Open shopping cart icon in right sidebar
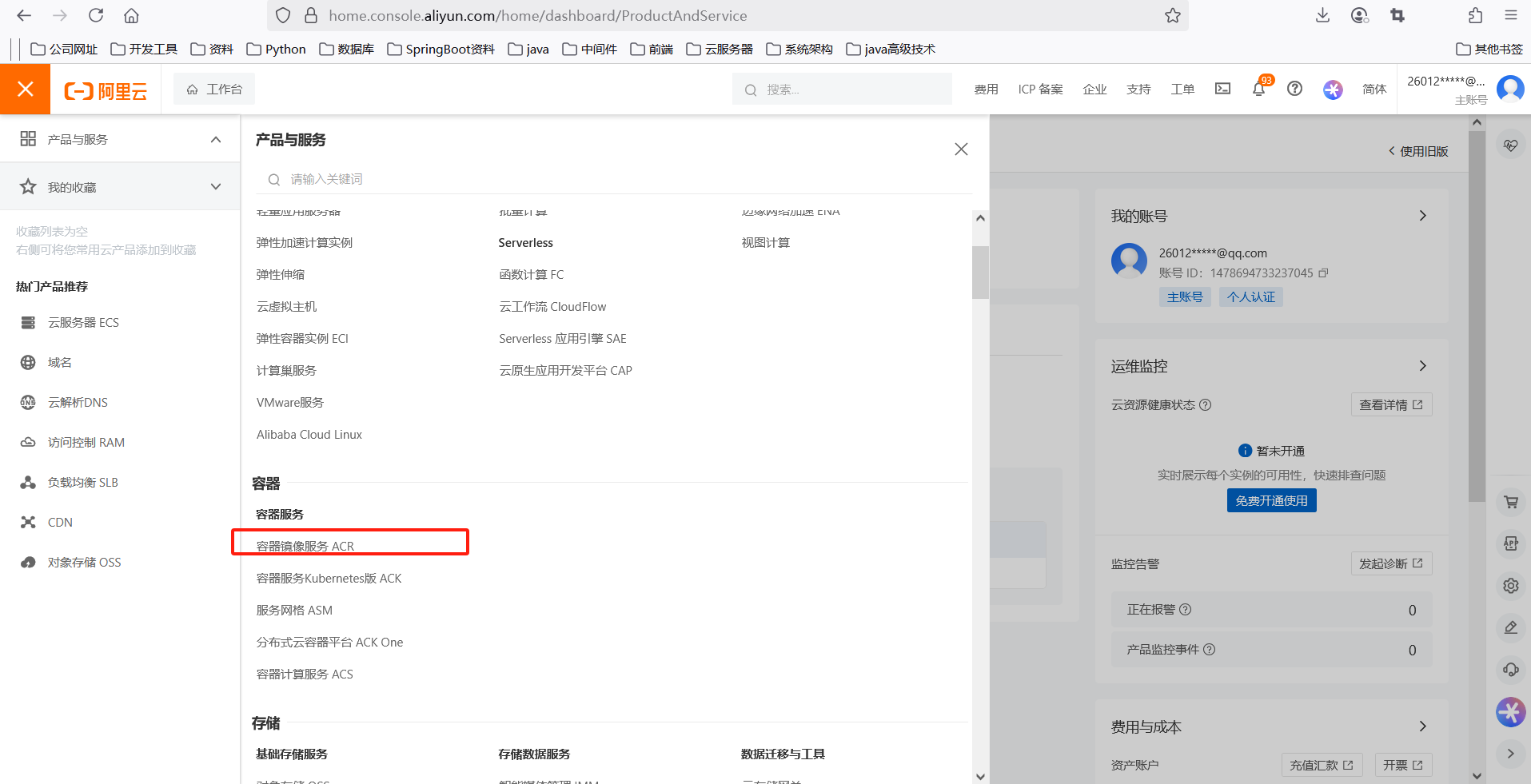 click(1510, 502)
